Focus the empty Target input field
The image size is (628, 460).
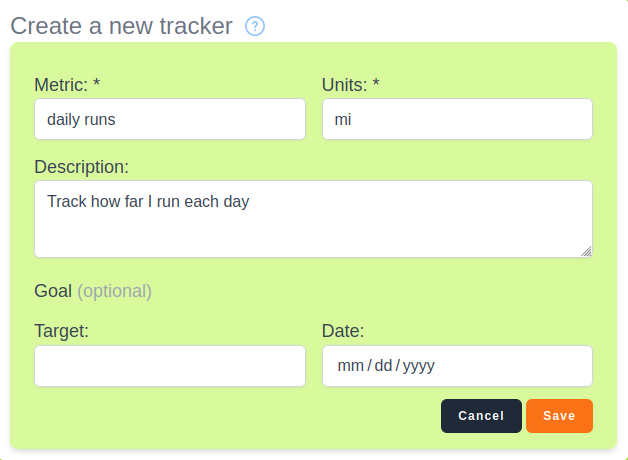coord(169,366)
